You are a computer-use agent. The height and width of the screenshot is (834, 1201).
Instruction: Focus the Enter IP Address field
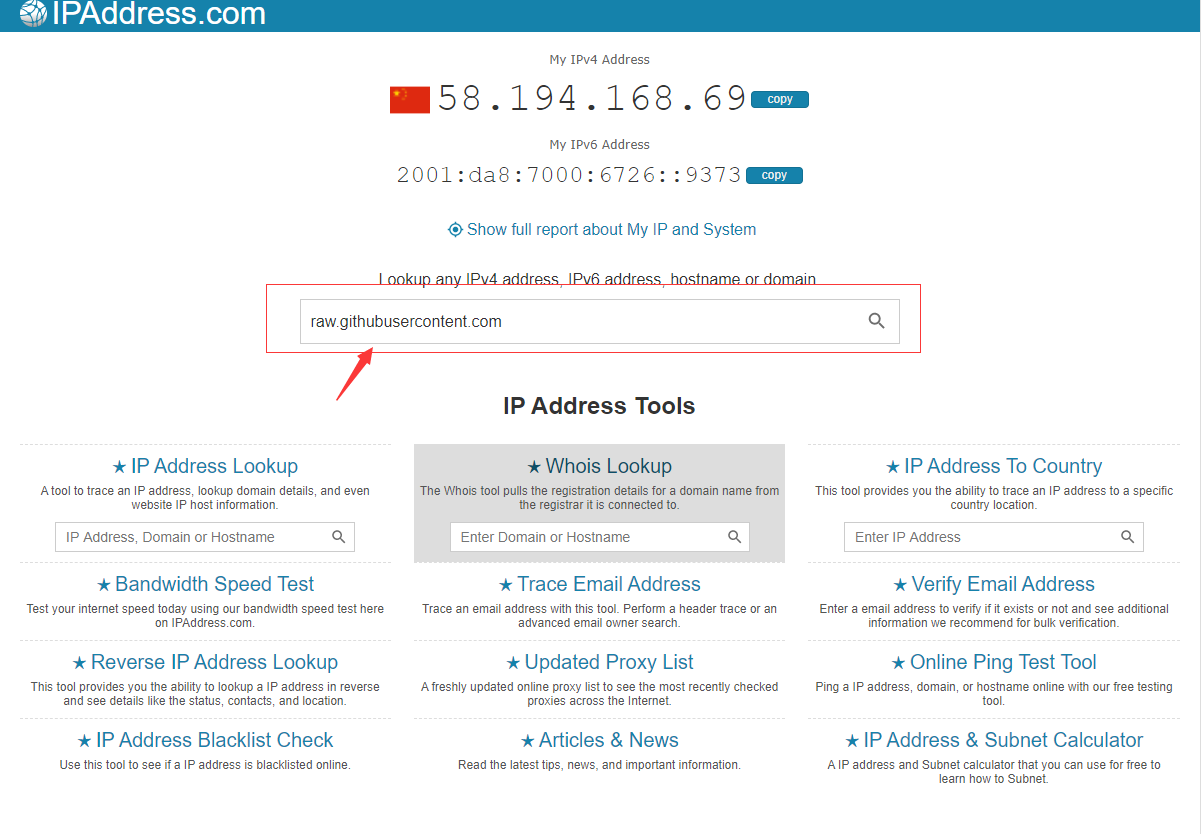[x=994, y=537]
